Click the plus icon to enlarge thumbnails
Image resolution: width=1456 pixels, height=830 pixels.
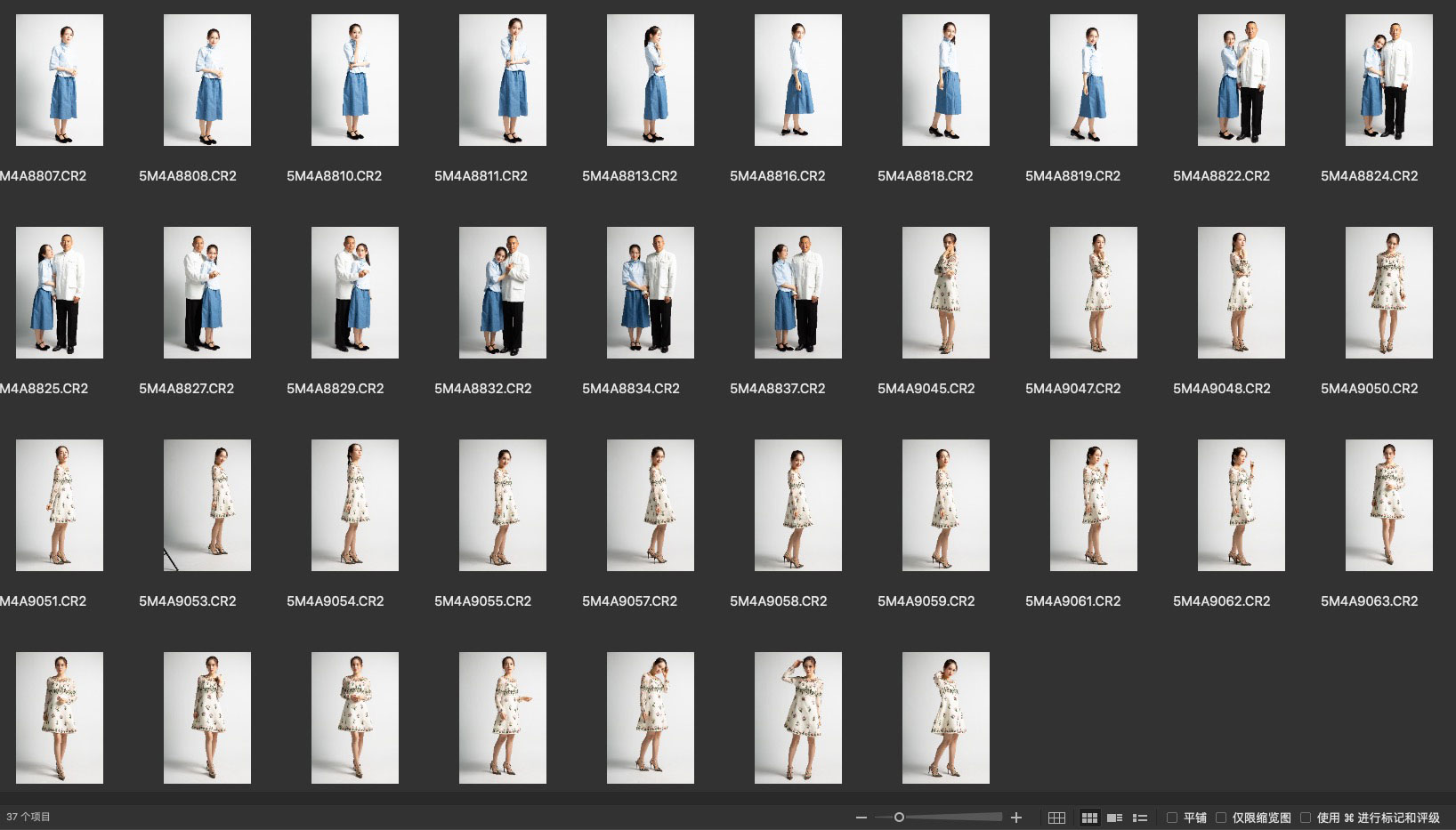1016,818
